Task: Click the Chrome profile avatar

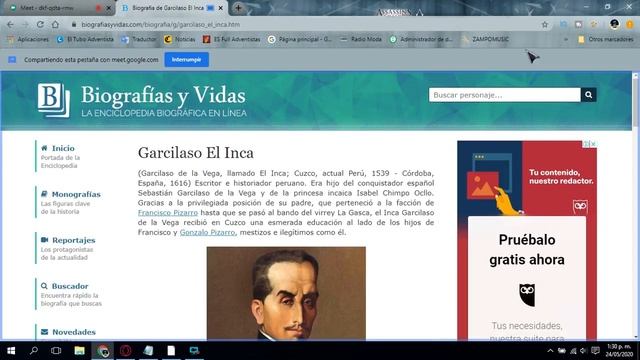Action: (x=614, y=24)
